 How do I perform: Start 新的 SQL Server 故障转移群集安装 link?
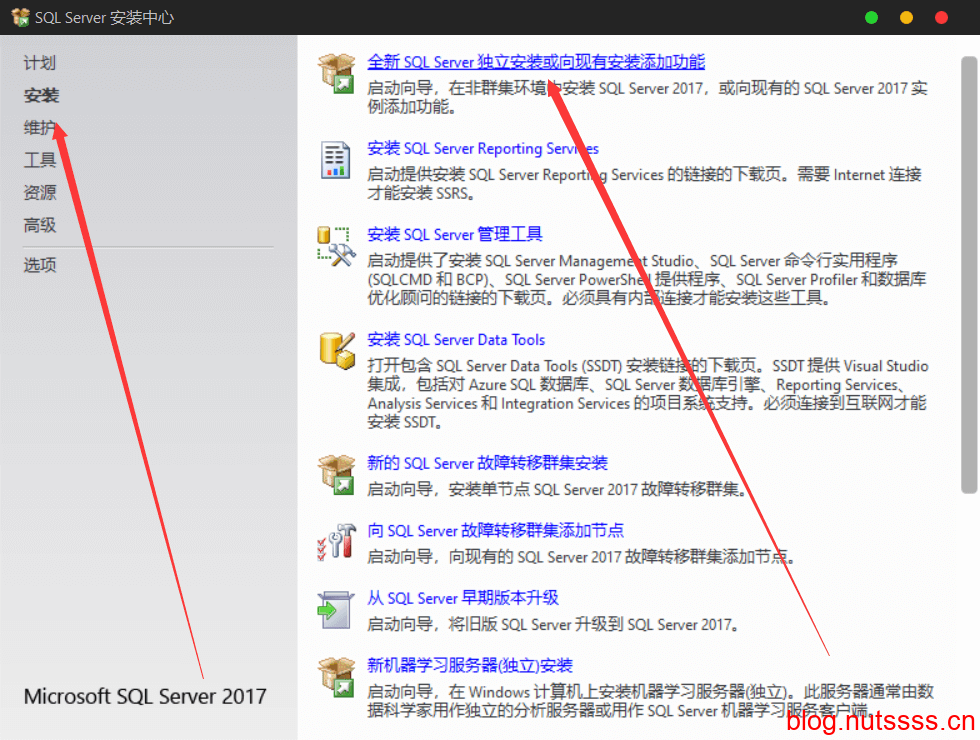pos(488,463)
